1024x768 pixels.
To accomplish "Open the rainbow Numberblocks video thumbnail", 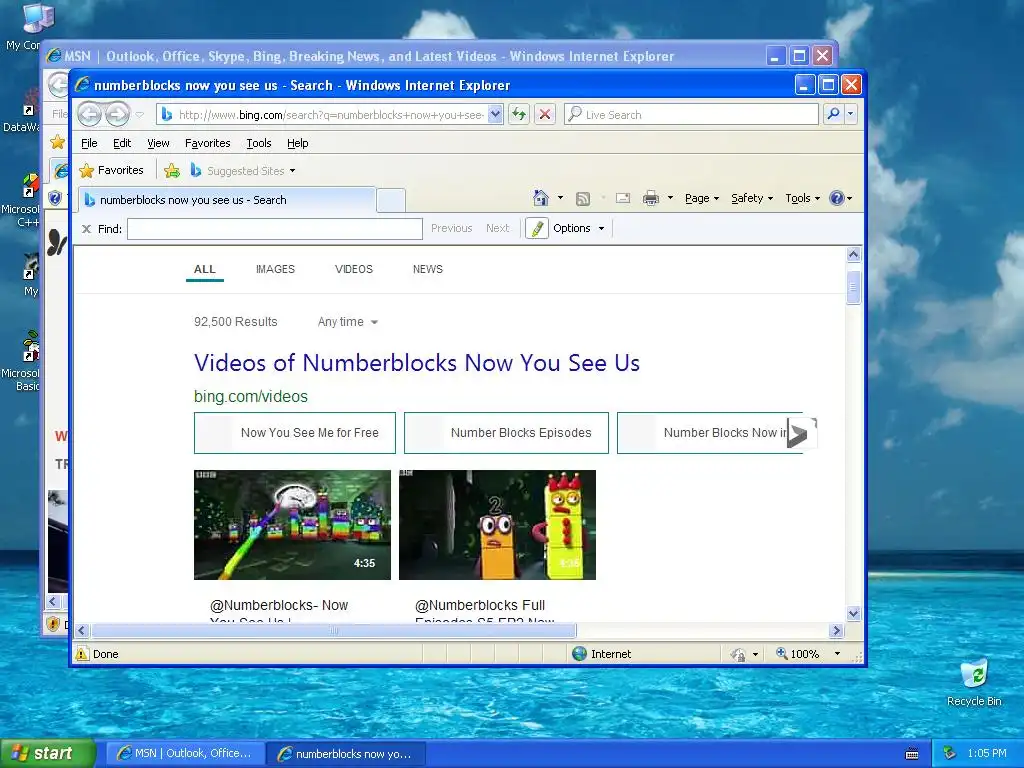I will 292,524.
